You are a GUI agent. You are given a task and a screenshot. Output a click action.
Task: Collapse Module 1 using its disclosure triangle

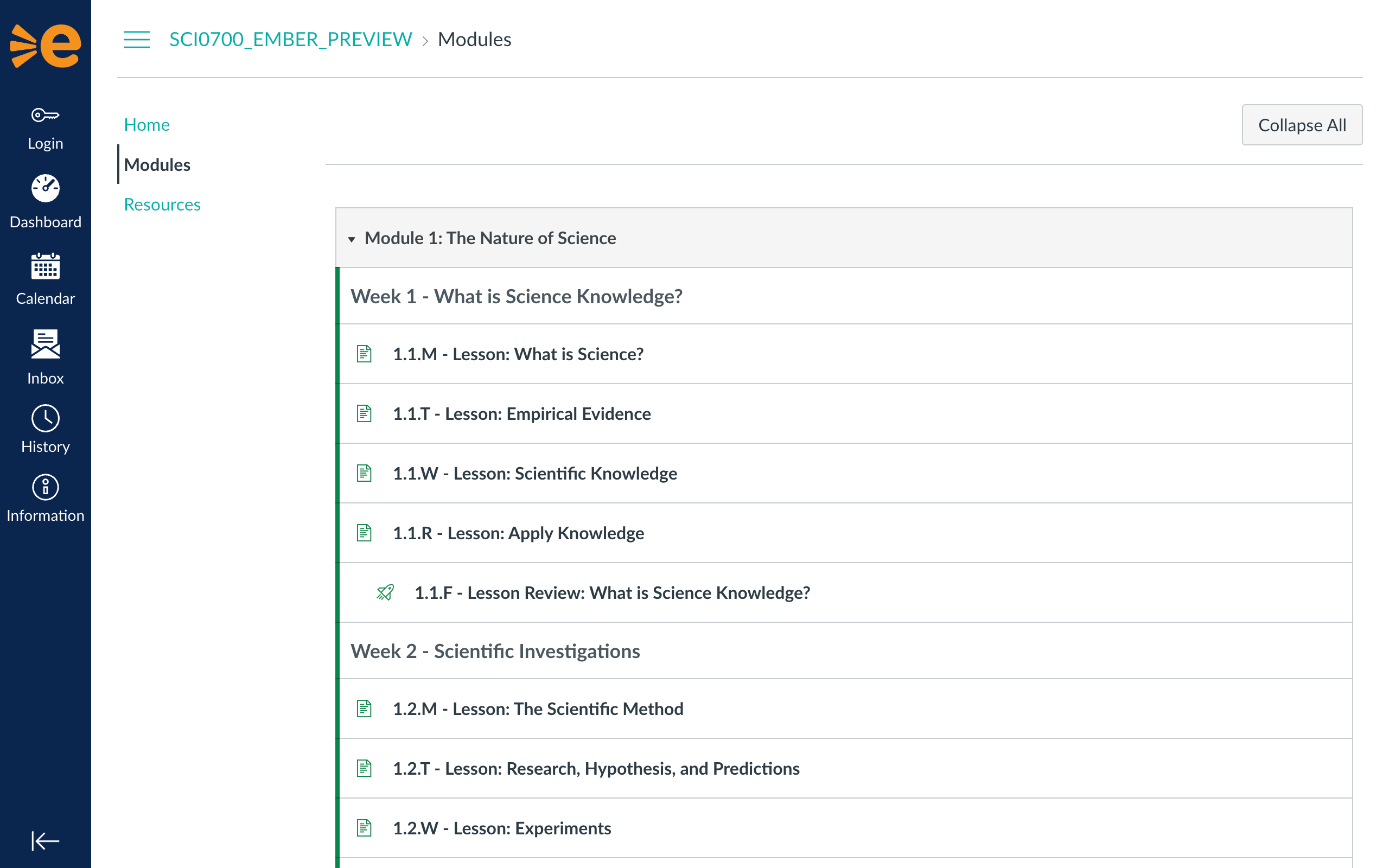click(x=352, y=238)
